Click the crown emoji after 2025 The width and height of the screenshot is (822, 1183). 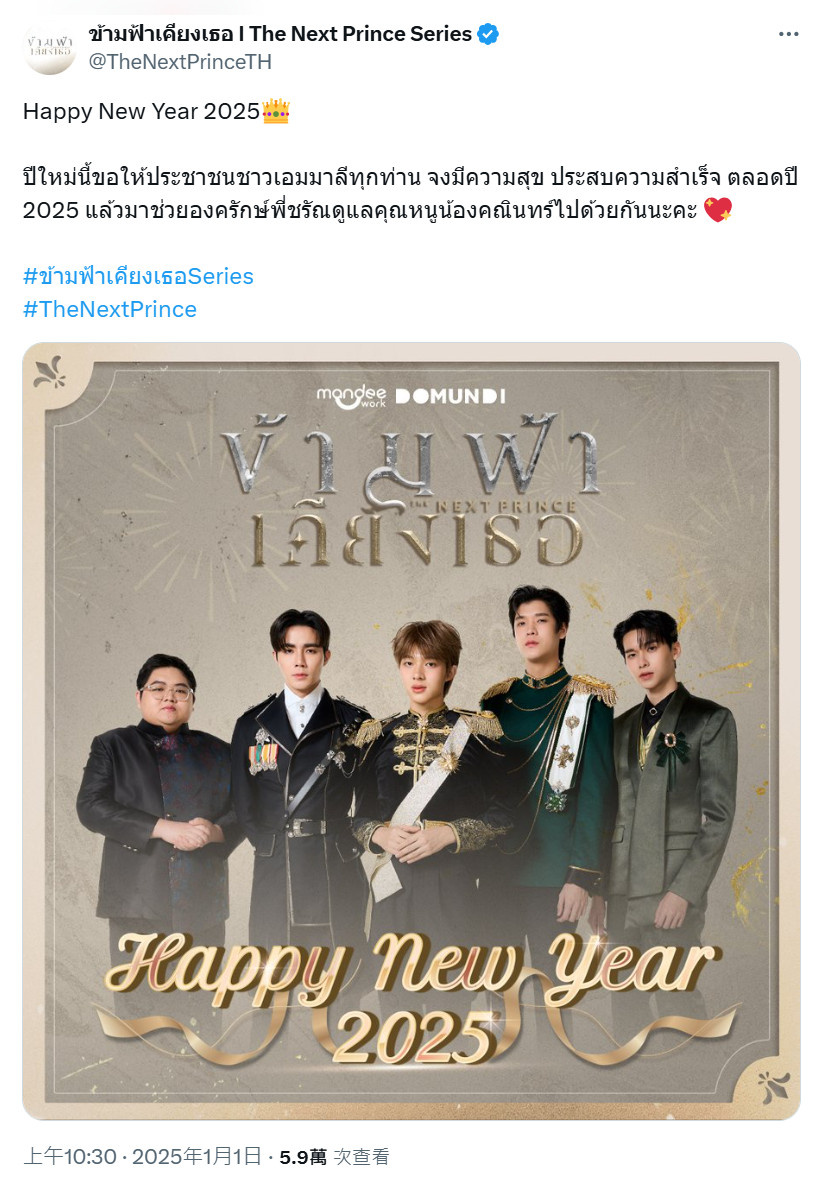[276, 112]
